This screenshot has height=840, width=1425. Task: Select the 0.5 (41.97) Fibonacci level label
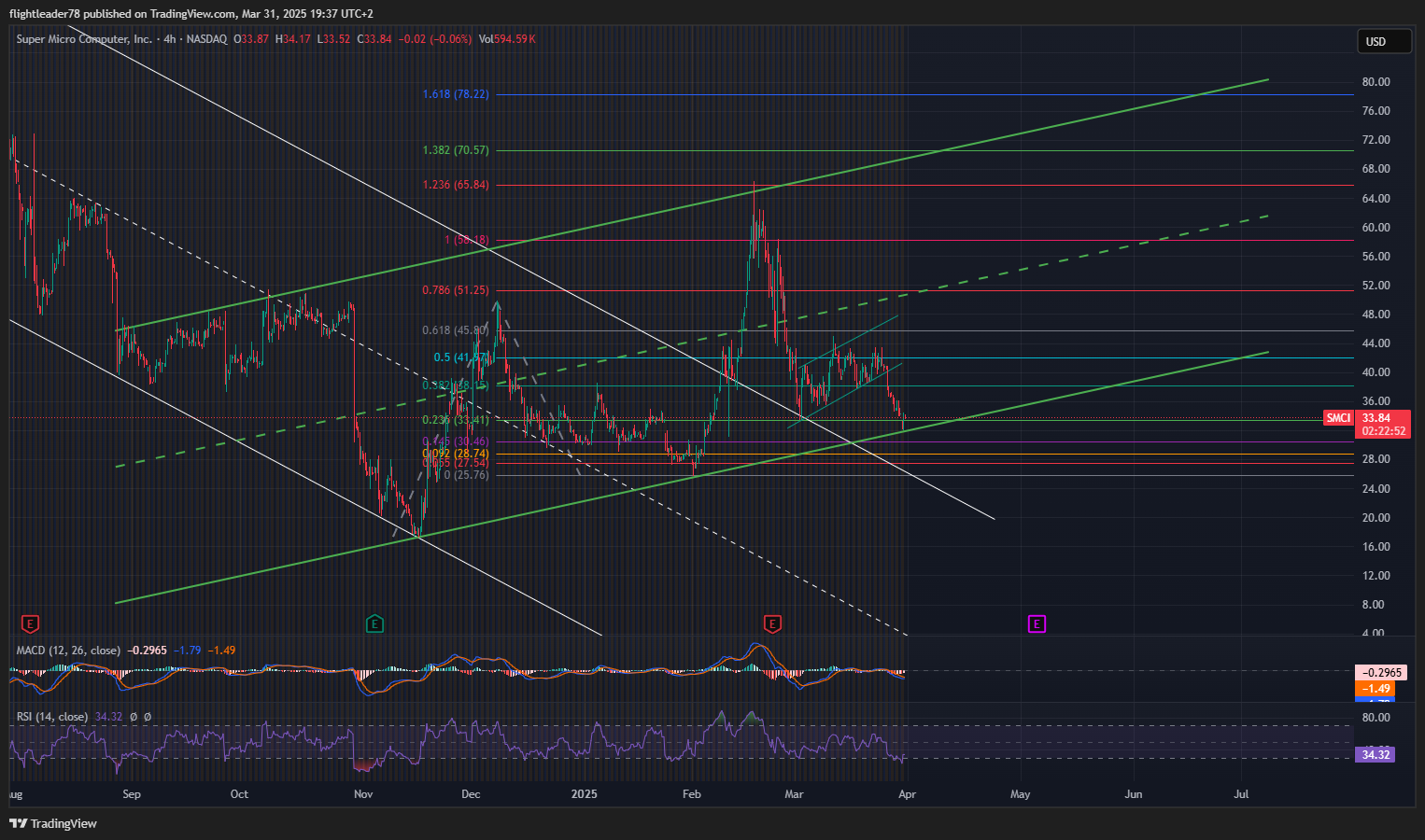coord(461,357)
